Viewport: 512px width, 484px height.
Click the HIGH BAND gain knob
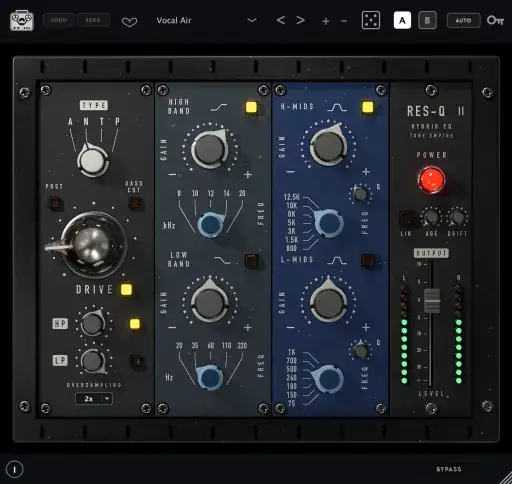[210, 149]
